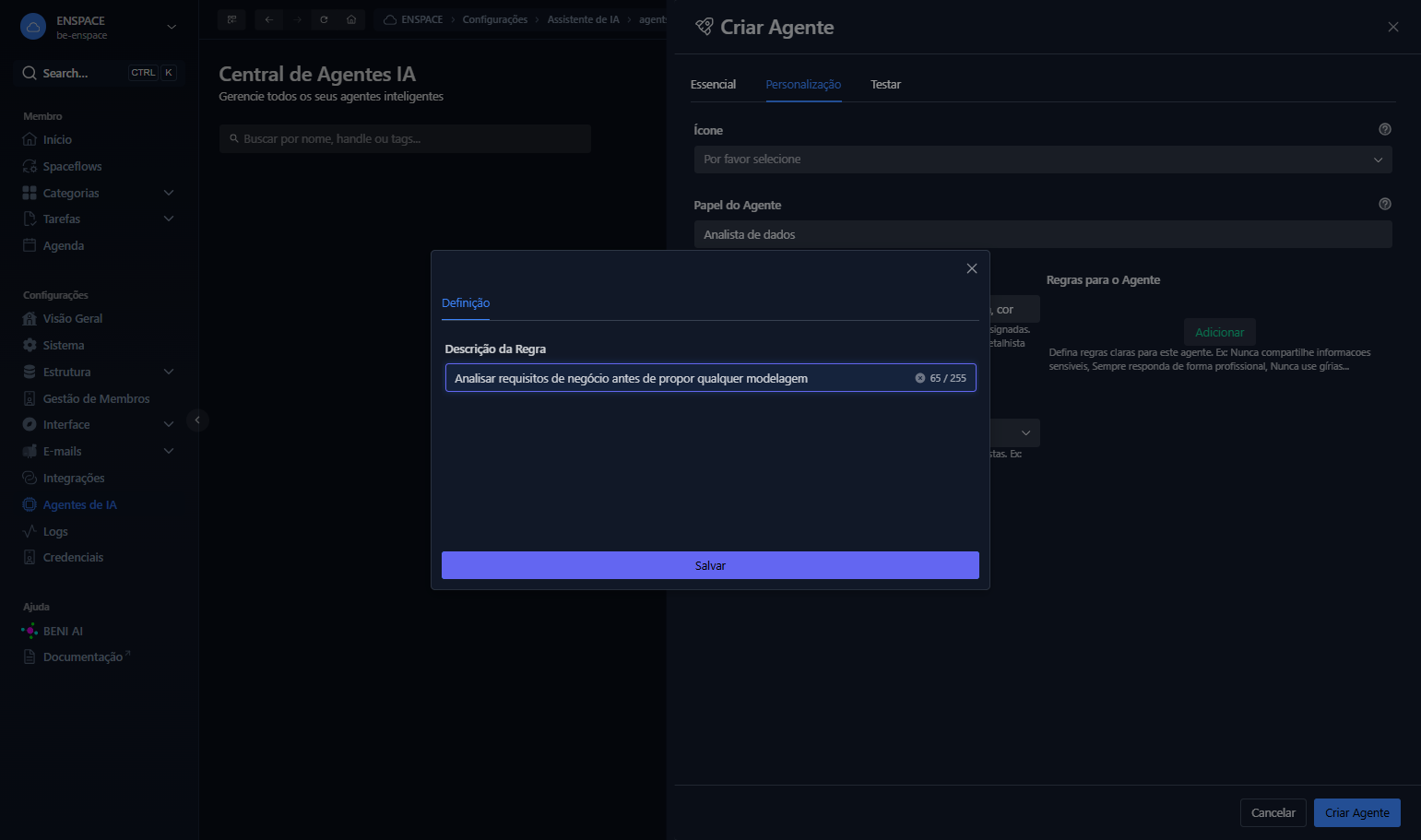Open Agentes de IA page
Image resolution: width=1421 pixels, height=840 pixels.
[x=79, y=504]
